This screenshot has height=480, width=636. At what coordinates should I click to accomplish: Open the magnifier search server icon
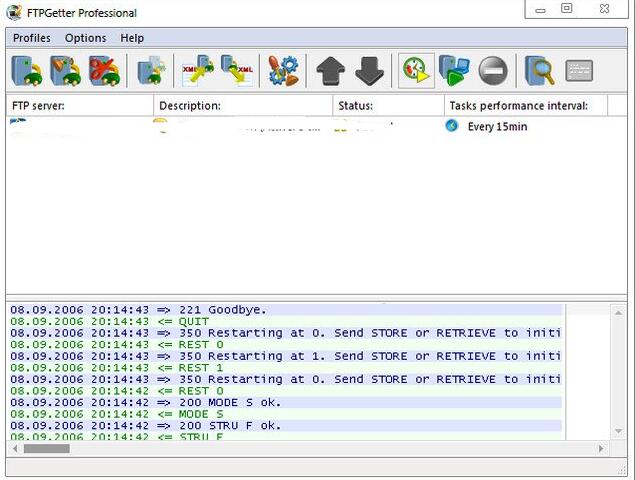(x=539, y=71)
